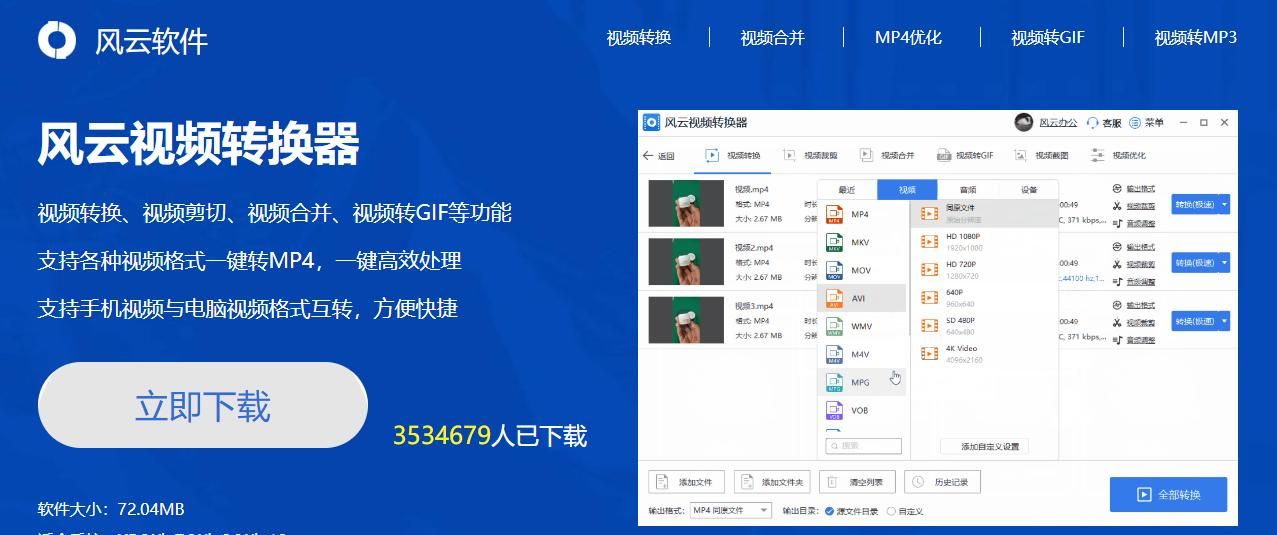This screenshot has height=535, width=1277.
Task: Open the 视频转GIF nav link
Action: (1047, 38)
